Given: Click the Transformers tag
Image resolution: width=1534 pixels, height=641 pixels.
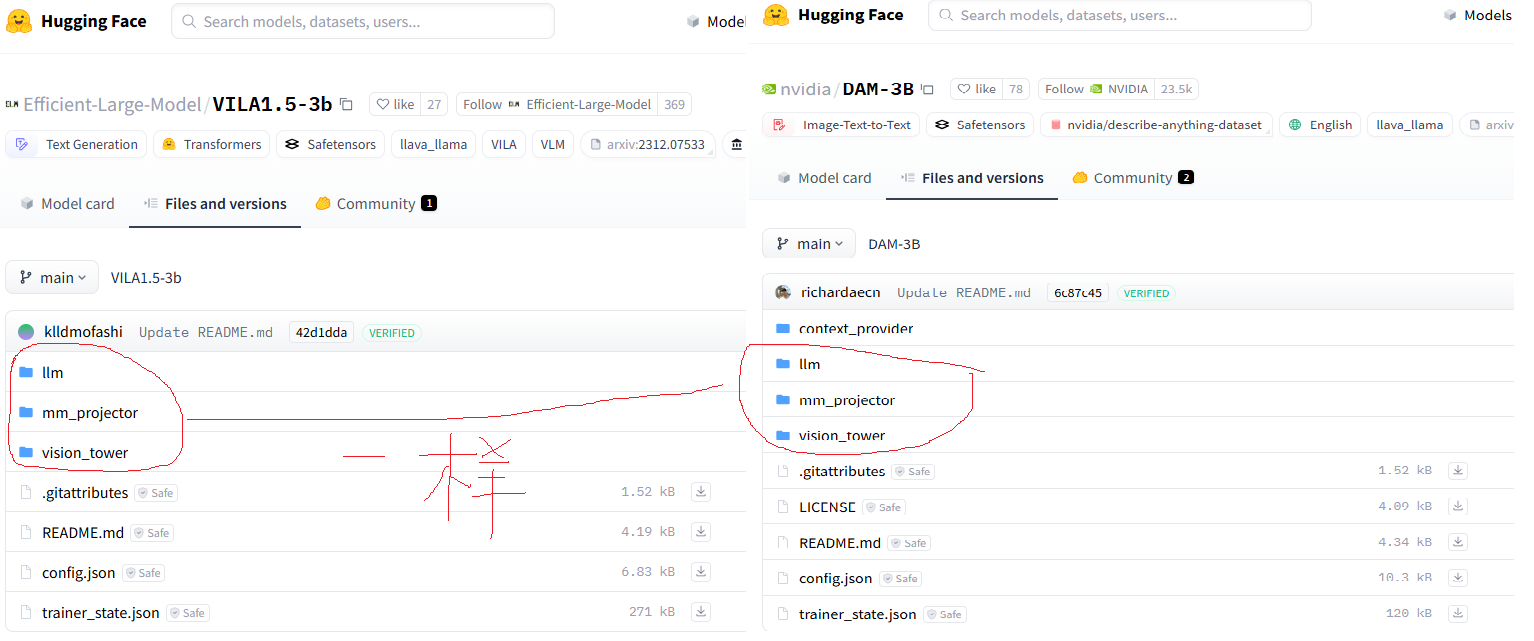Looking at the screenshot, I should click(x=210, y=144).
